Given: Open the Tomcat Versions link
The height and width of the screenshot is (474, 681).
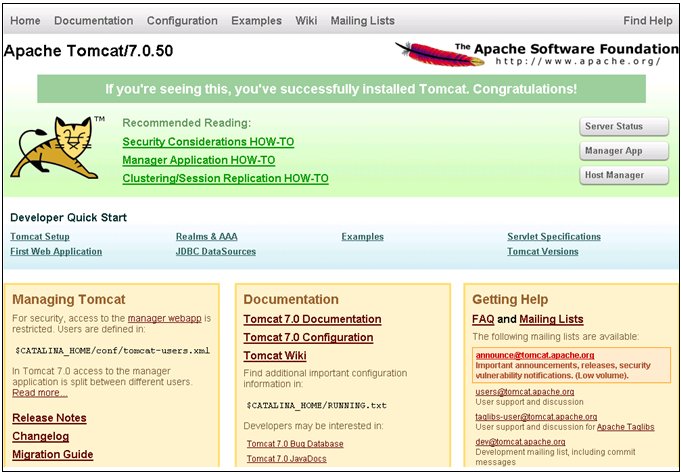Looking at the screenshot, I should pyautogui.click(x=542, y=252).
